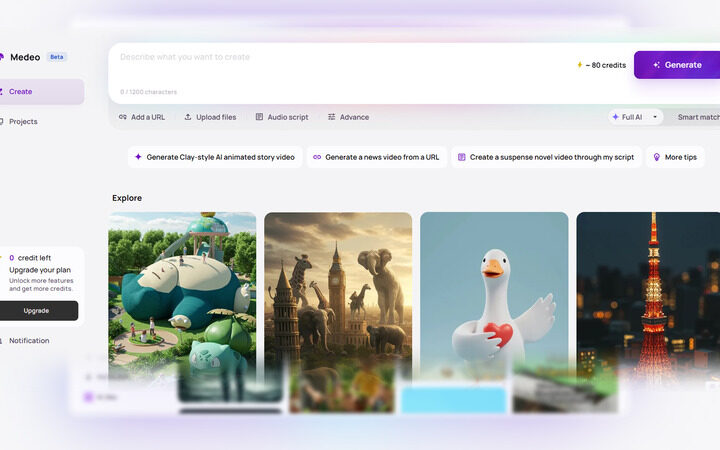Viewport: 720px width, 450px height.
Task: Click the link icon on the news video chip
Action: click(x=317, y=157)
